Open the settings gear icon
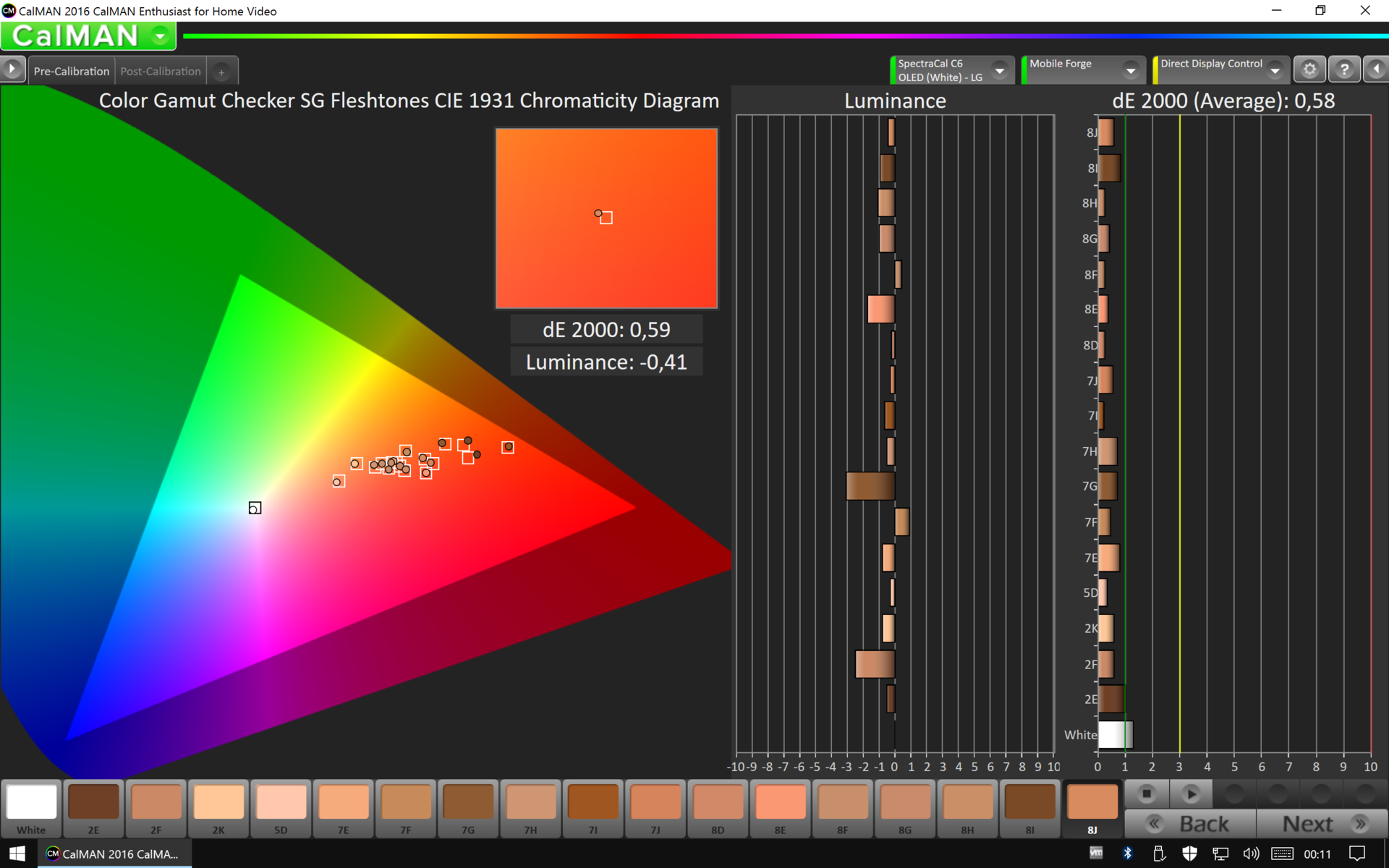Screen dimensions: 1389x868 [x=1309, y=69]
